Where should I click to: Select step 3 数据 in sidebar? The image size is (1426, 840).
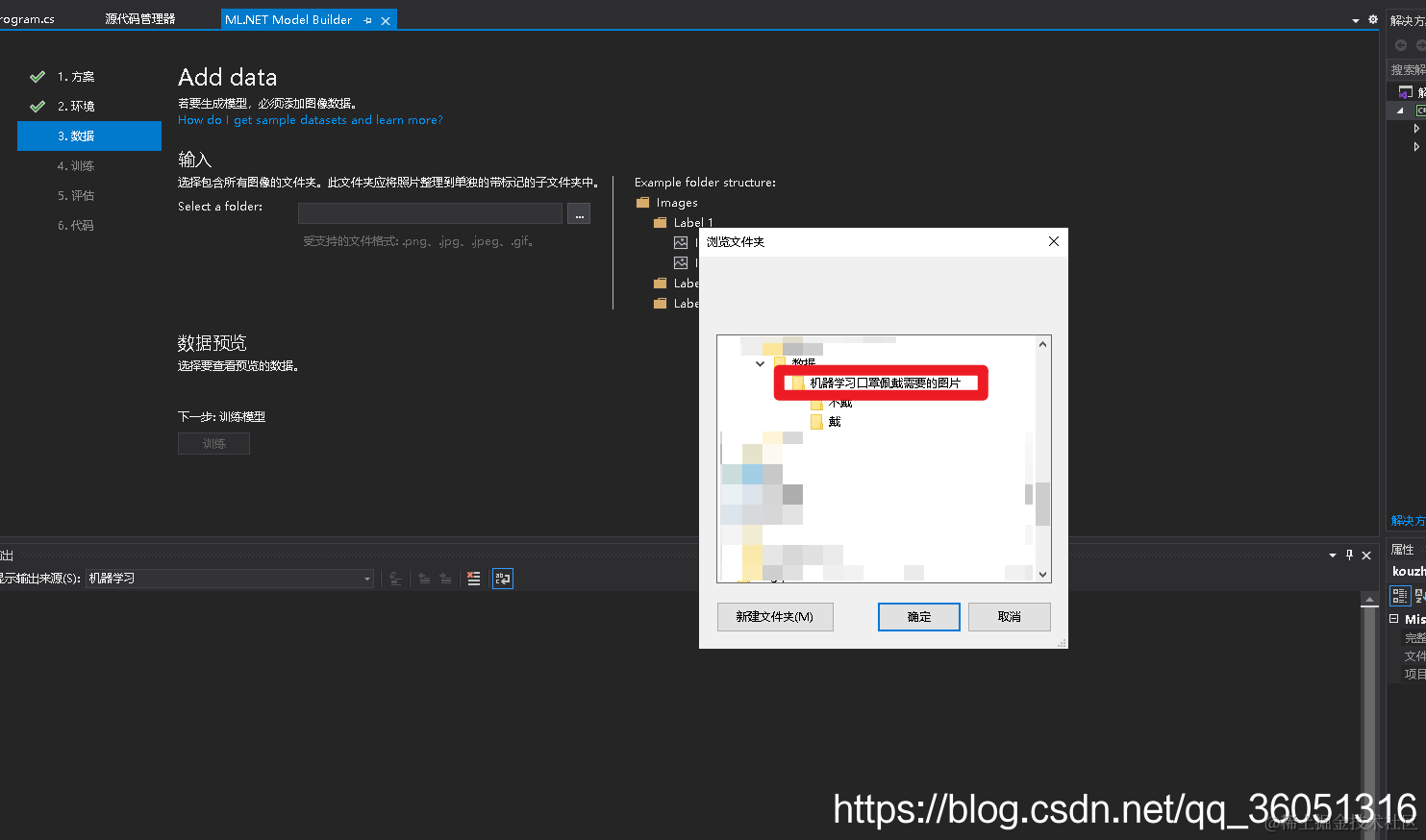[89, 136]
